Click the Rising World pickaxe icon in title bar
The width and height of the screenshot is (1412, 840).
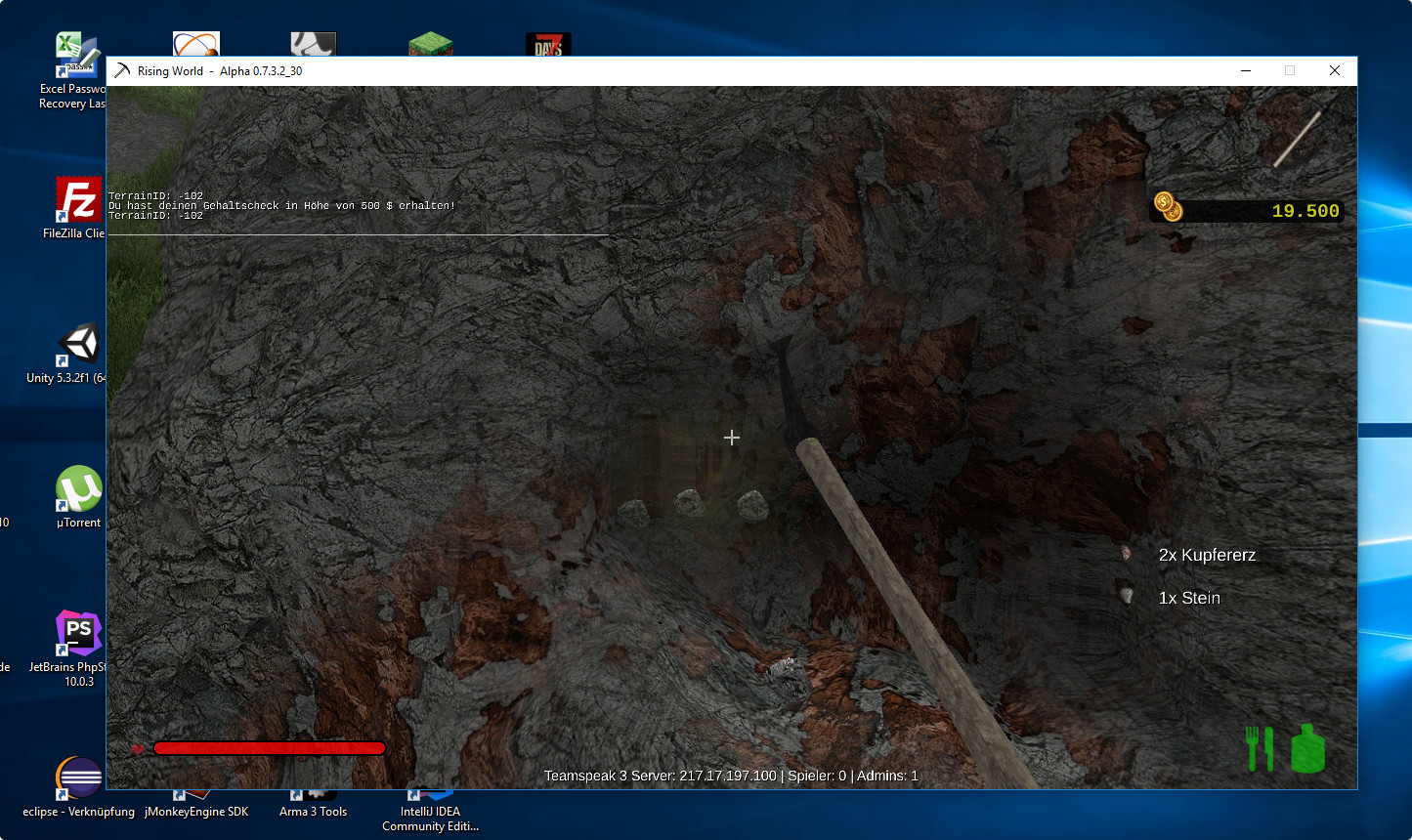(122, 70)
